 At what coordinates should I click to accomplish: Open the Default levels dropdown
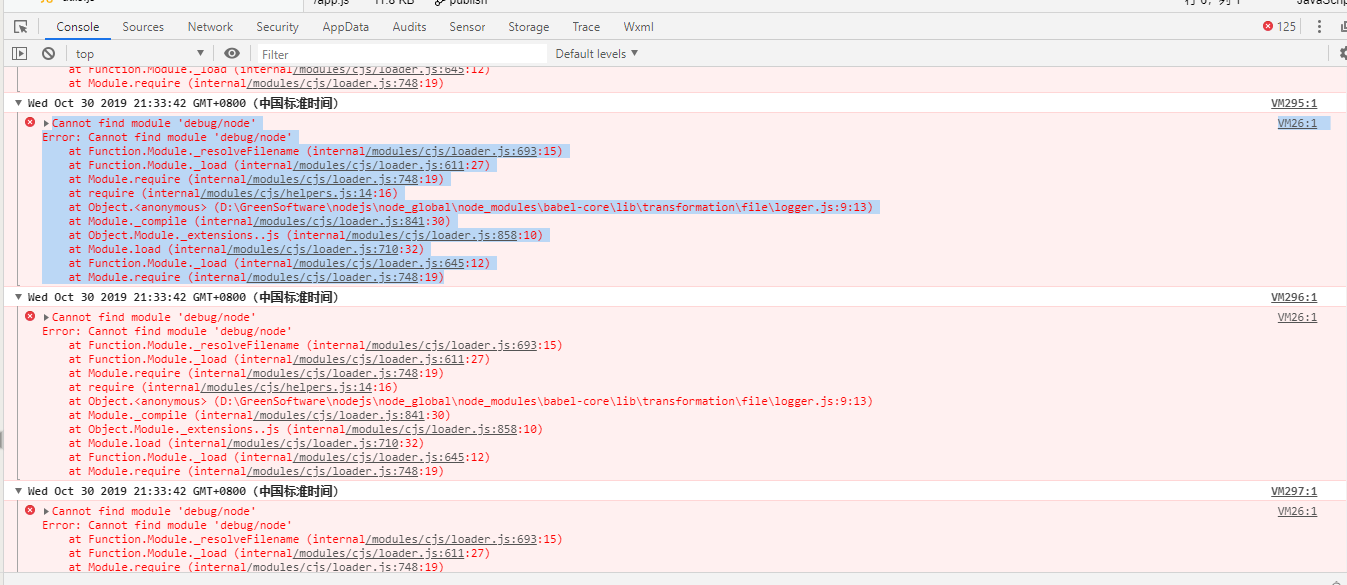[597, 53]
